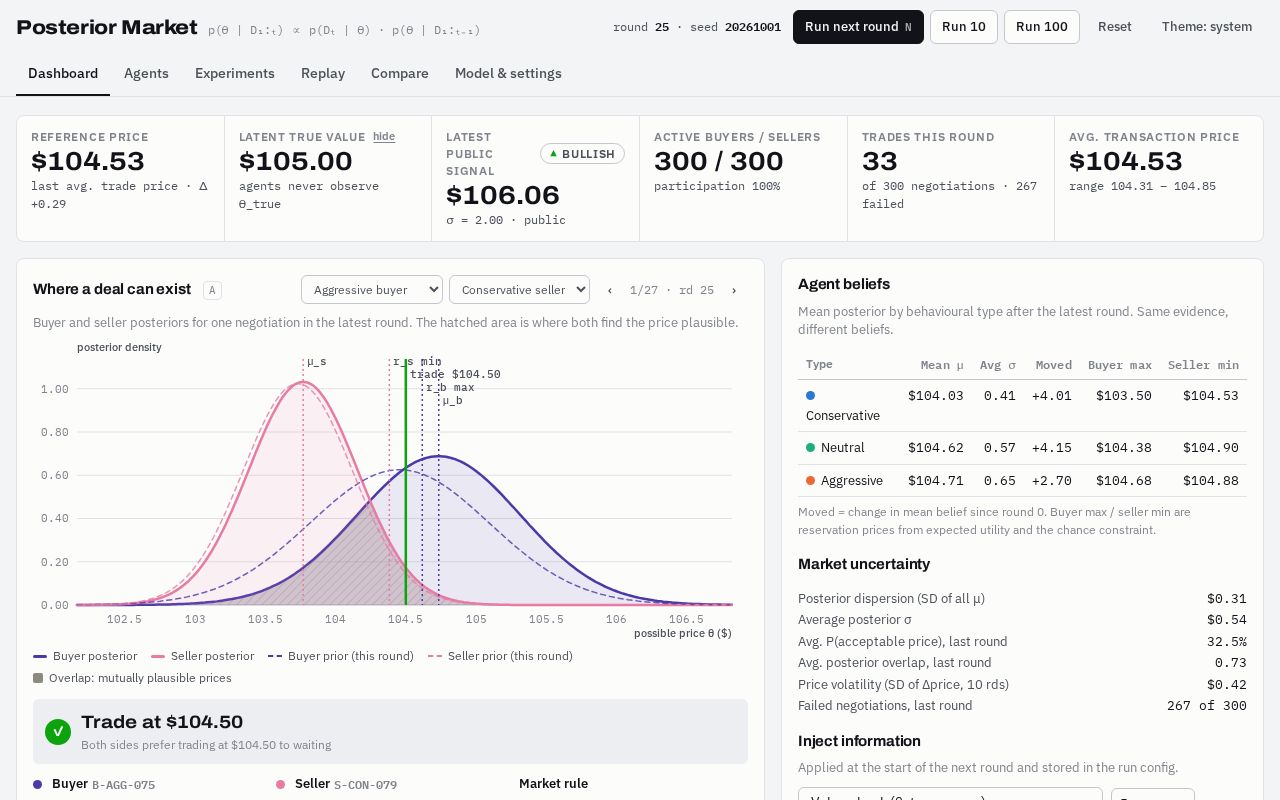Click the '267 of 300' failed negotiations value

[1207, 706]
